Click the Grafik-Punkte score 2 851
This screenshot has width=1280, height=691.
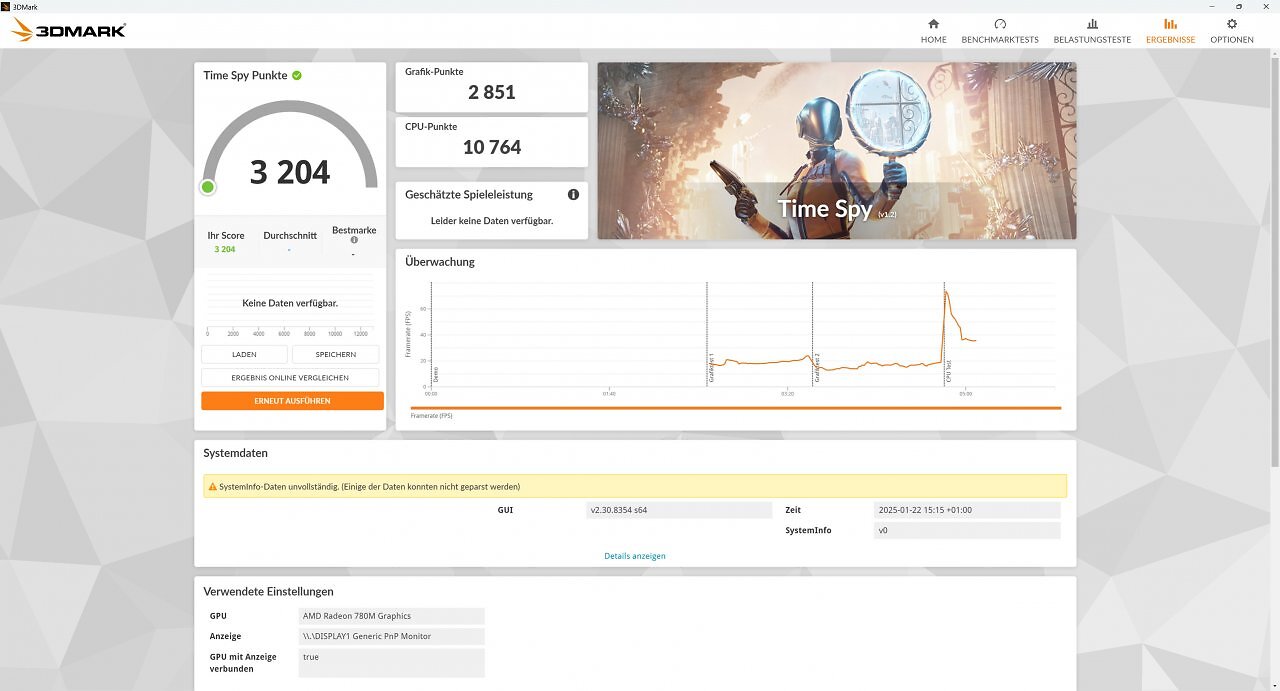pos(492,92)
